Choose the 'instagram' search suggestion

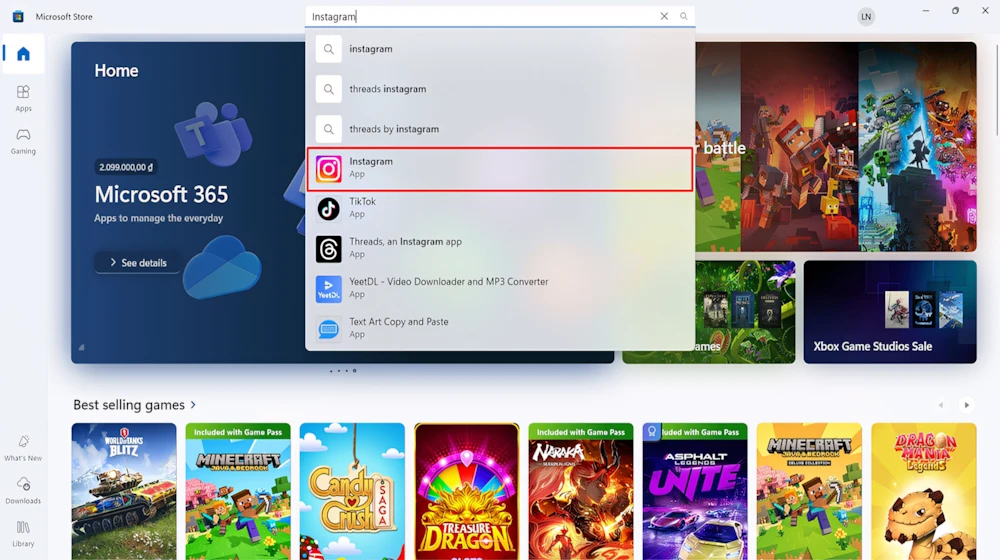click(500, 49)
